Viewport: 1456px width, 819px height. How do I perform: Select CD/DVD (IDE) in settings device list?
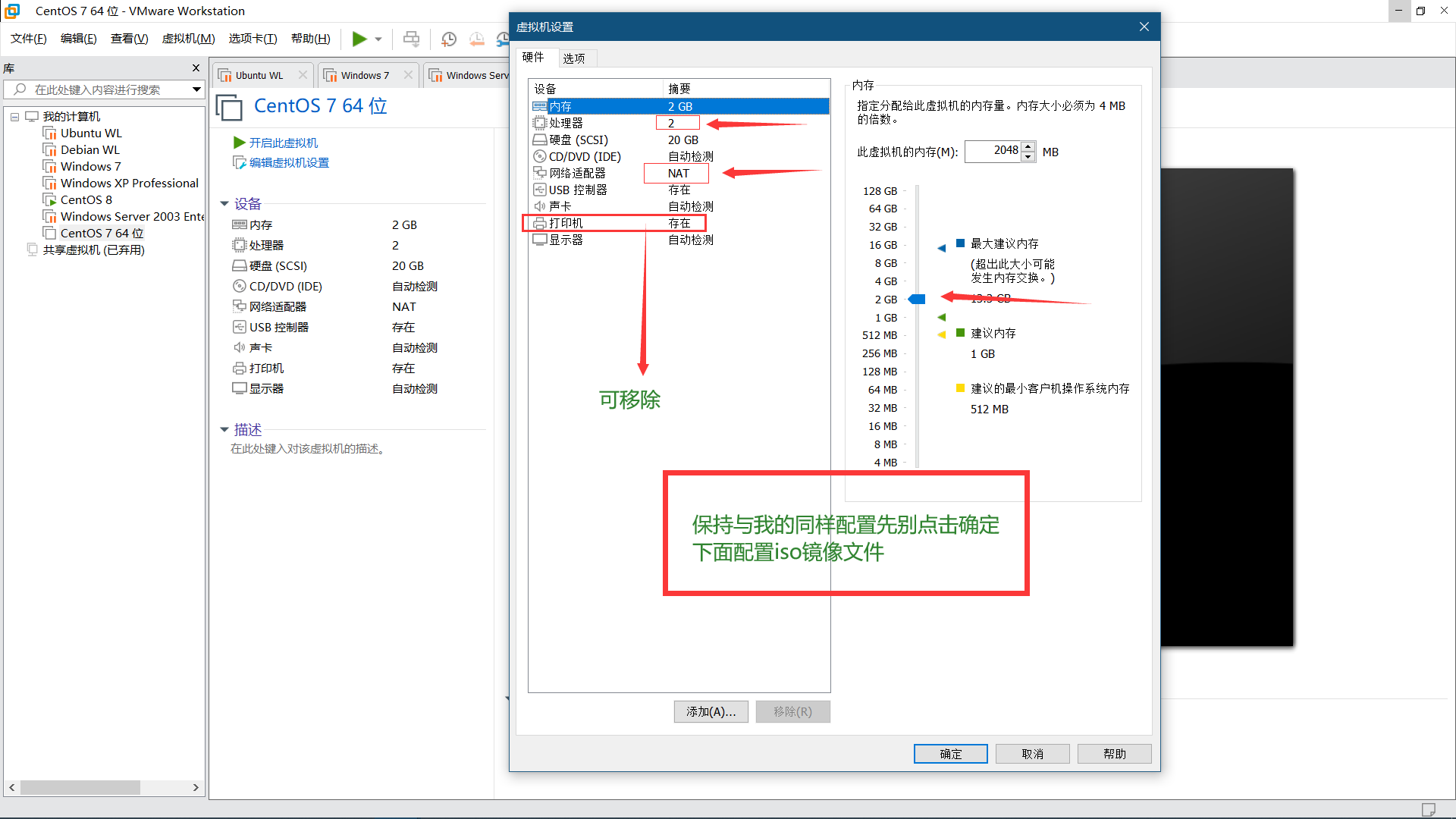(x=679, y=156)
